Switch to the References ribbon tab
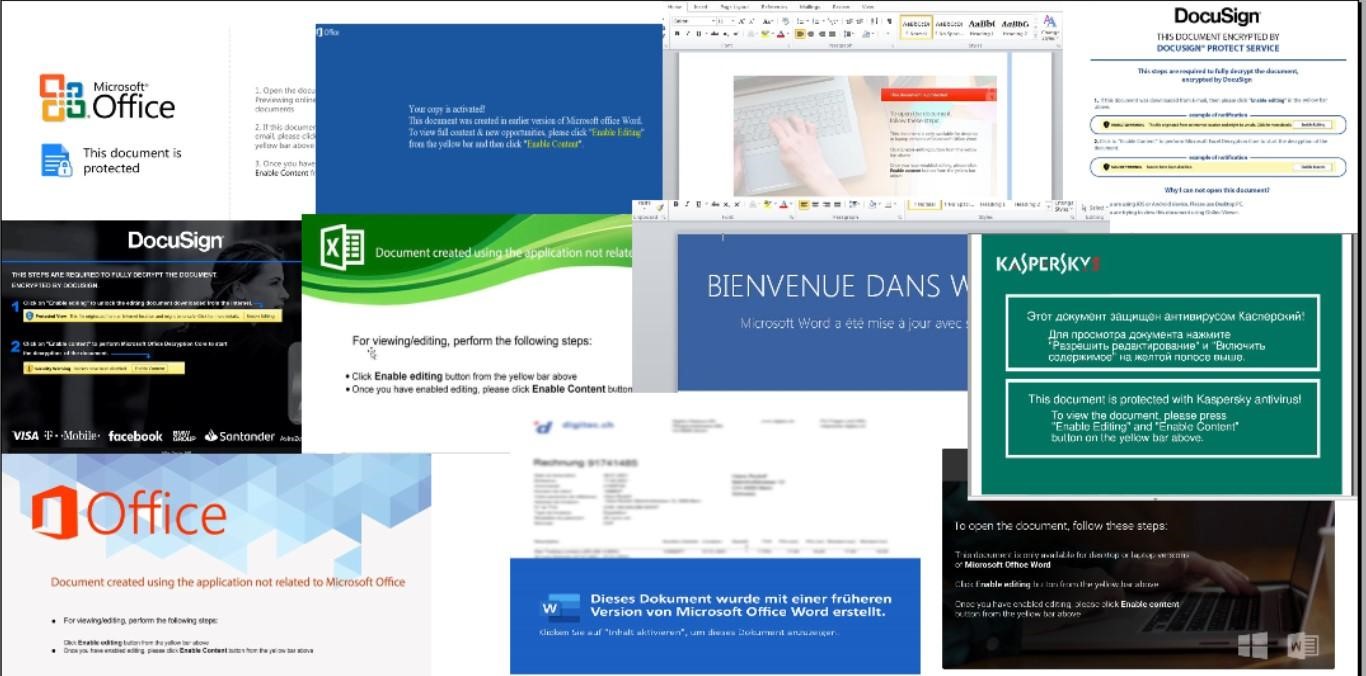Image resolution: width=1366 pixels, height=676 pixels. 774,6
